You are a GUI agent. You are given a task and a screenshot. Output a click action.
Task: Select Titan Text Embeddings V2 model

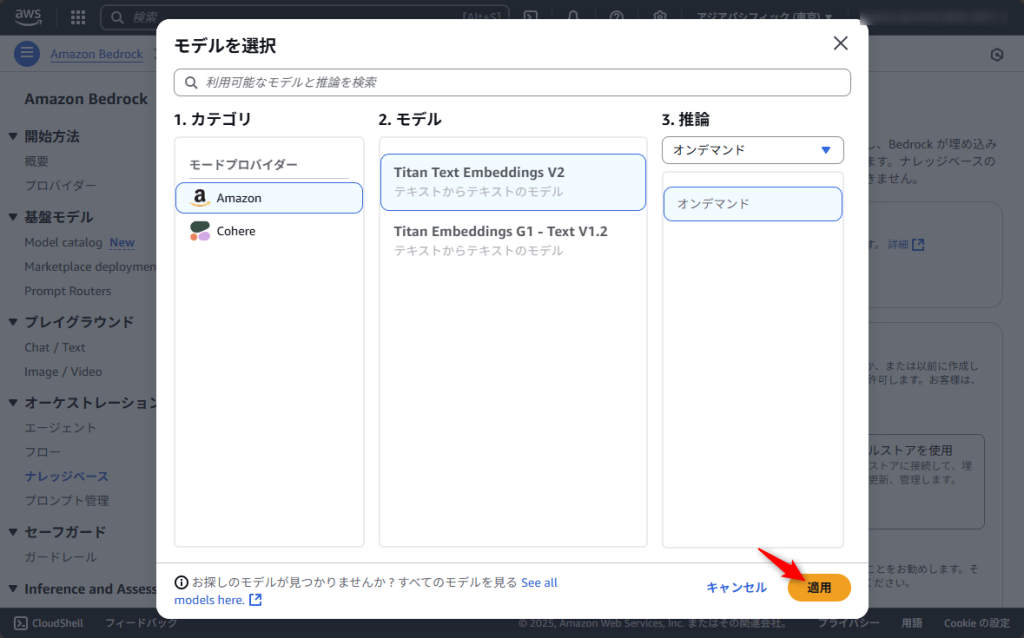tap(513, 182)
